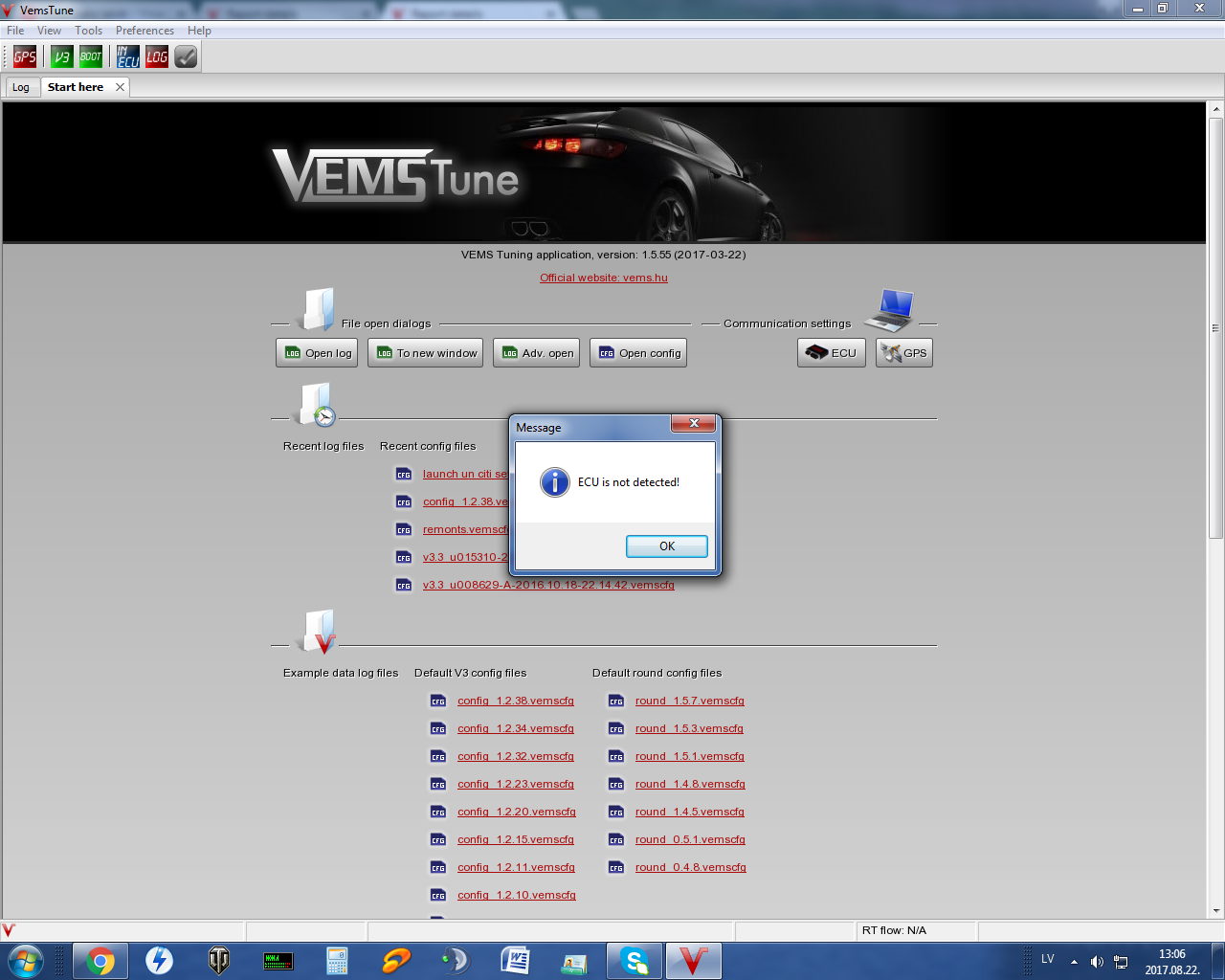Open round_0.5.1.vemscfg link
The image size is (1225, 980).
(690, 839)
